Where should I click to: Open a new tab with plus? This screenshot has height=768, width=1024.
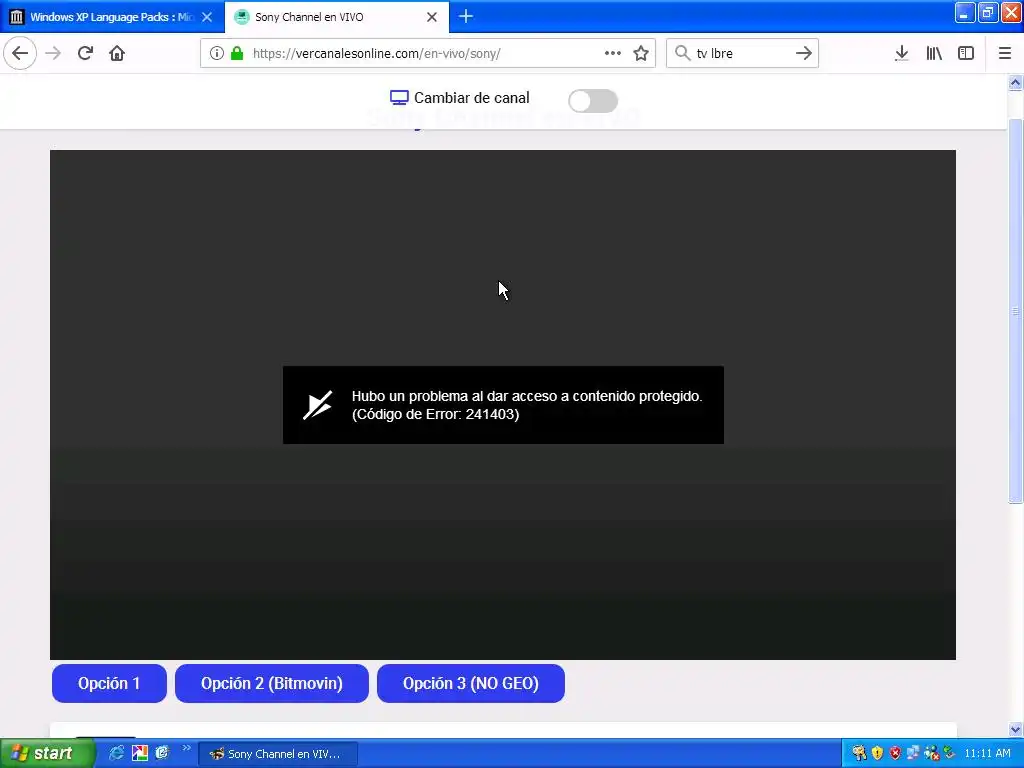point(466,16)
